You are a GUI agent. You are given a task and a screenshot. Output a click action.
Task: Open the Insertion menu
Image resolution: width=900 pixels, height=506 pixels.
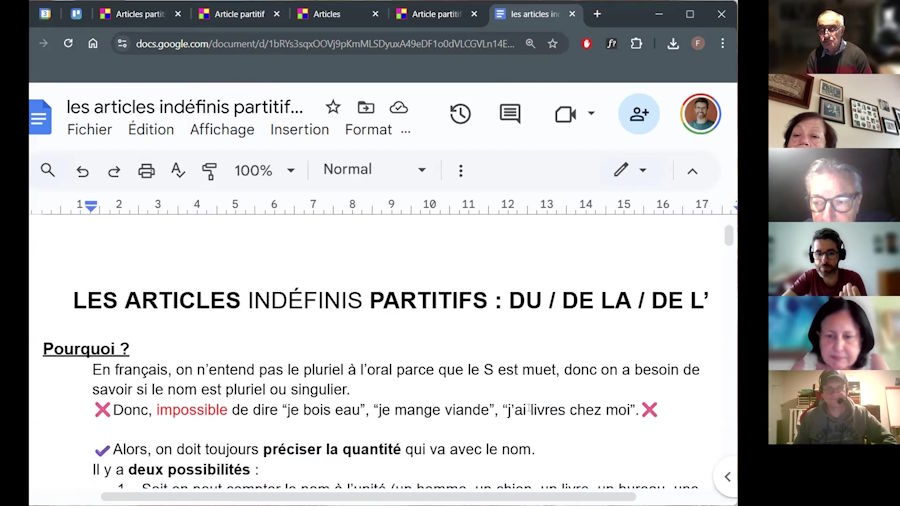pyautogui.click(x=299, y=130)
